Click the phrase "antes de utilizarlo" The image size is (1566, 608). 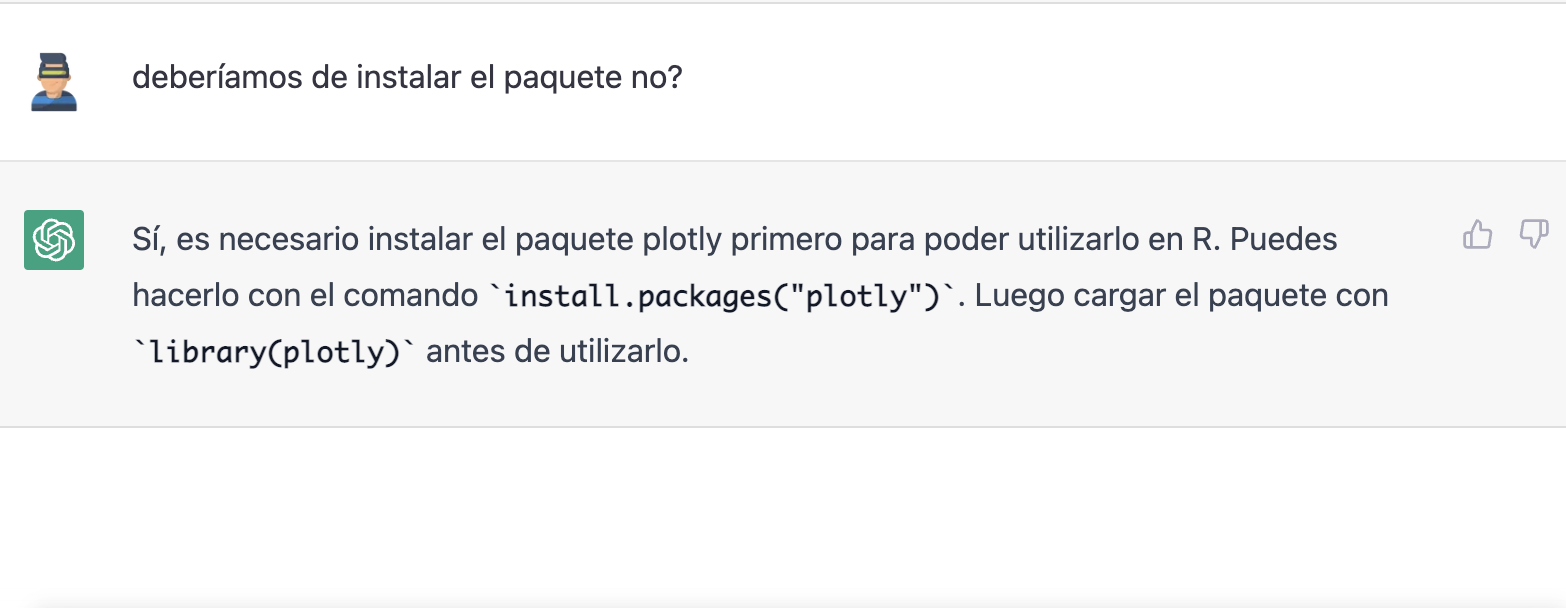(x=557, y=354)
